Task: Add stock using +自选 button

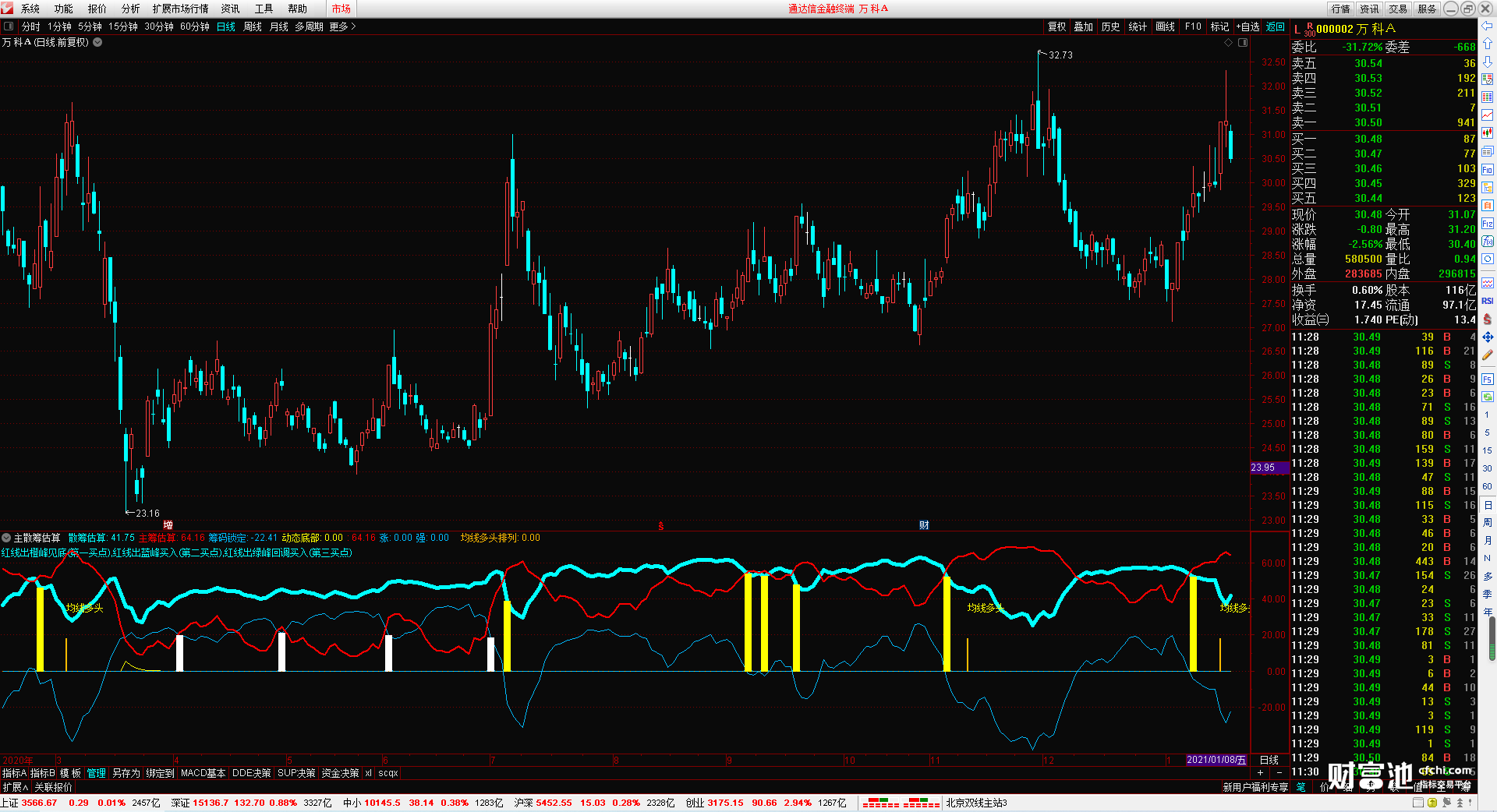Action: [1248, 26]
